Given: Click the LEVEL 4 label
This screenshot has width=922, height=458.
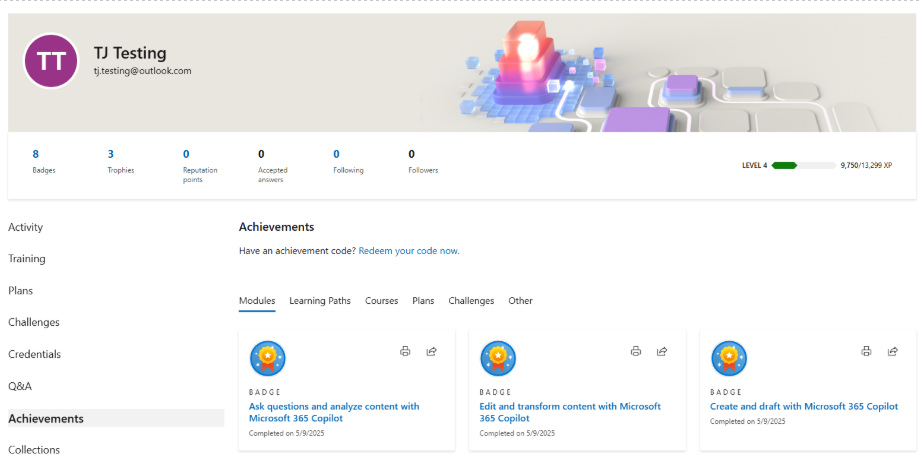Looking at the screenshot, I should pos(754,166).
